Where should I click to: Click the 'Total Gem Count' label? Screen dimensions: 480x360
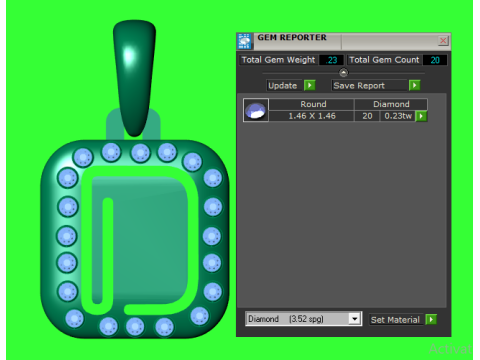(384, 60)
